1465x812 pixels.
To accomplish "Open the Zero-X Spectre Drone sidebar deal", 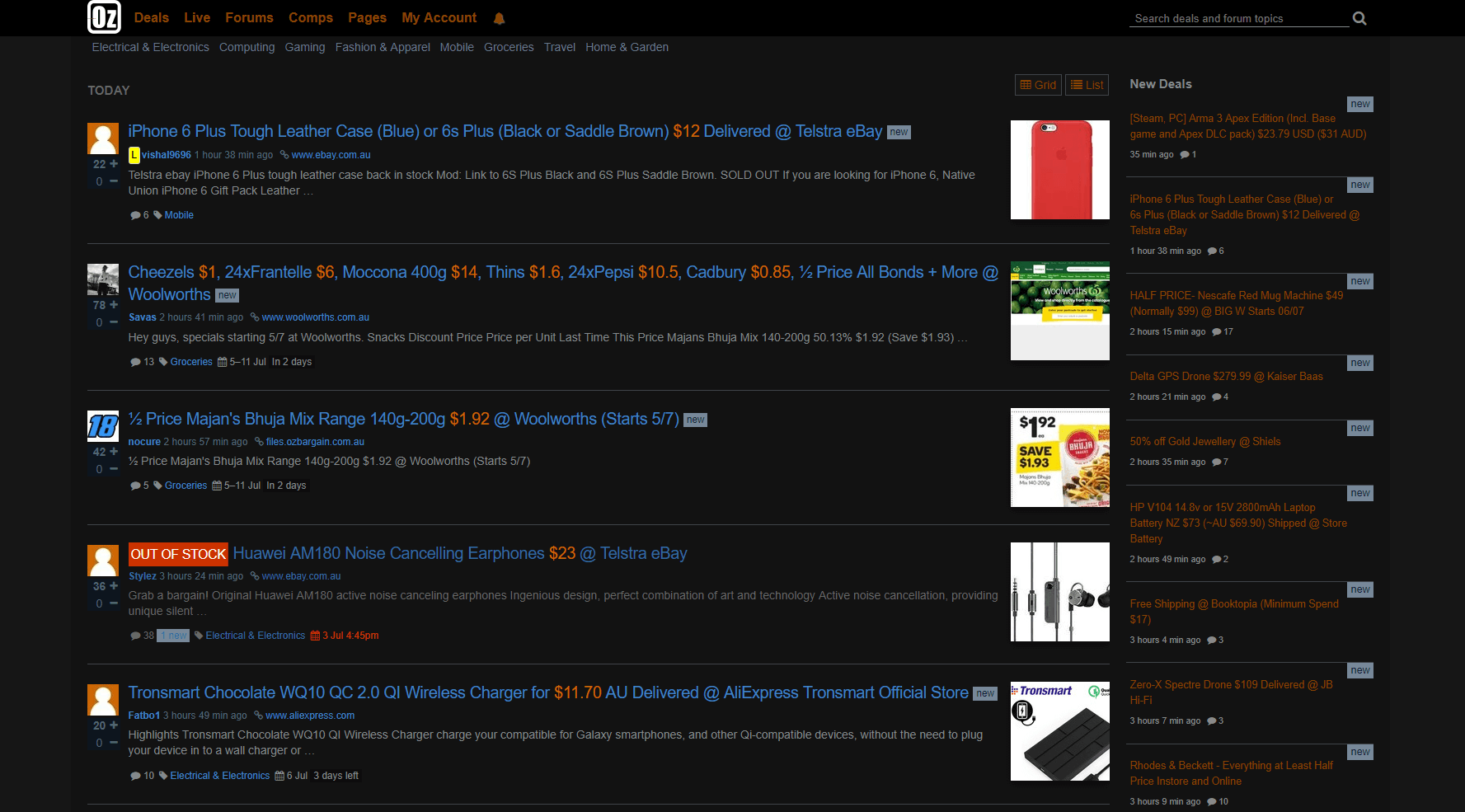I will (1231, 692).
